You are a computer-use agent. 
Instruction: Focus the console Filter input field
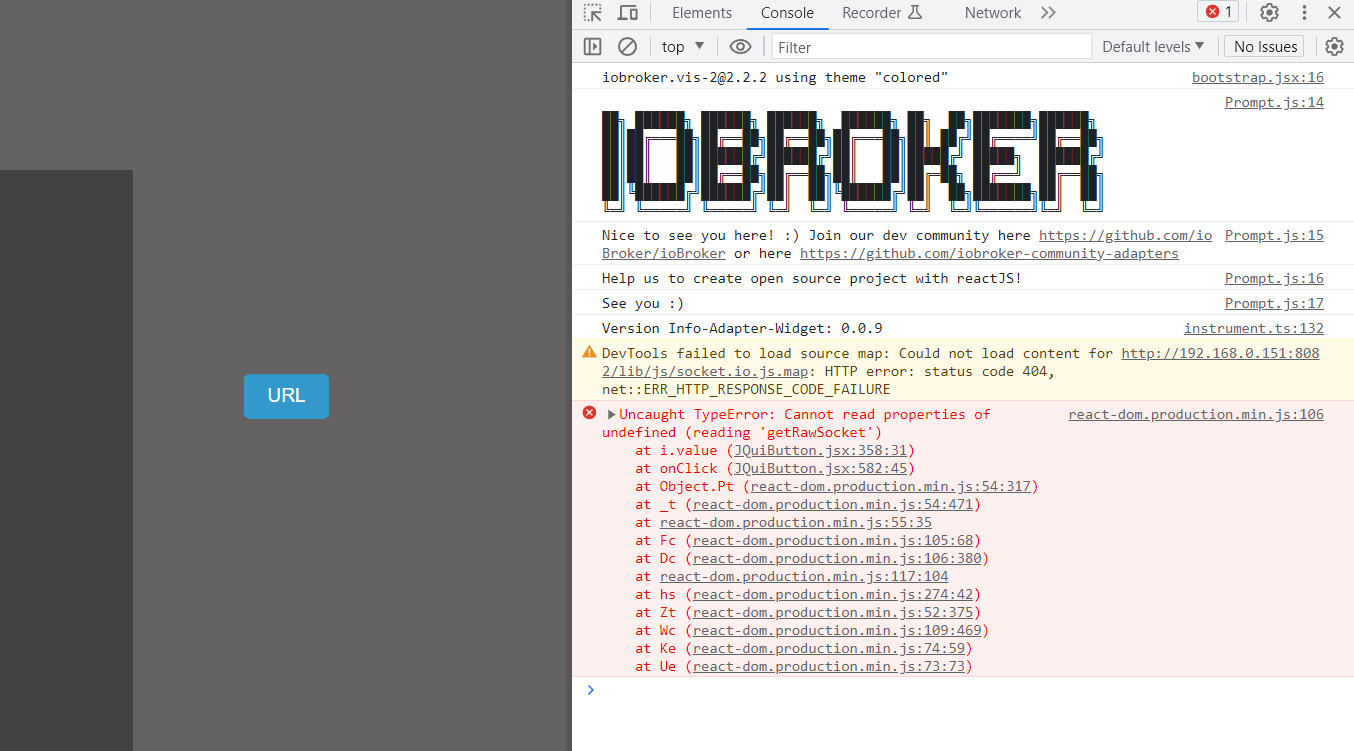[932, 47]
